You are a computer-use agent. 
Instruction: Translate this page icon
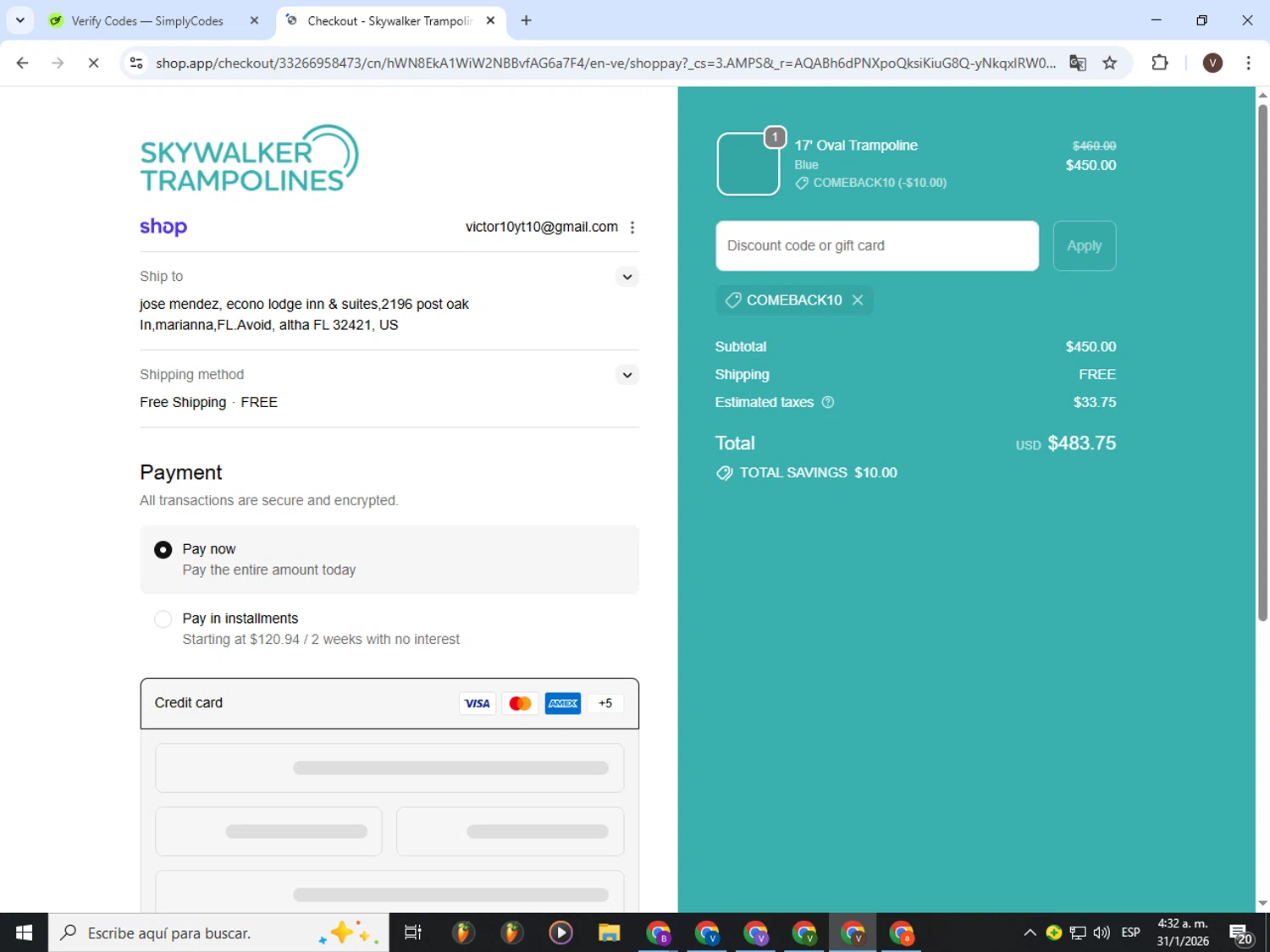pyautogui.click(x=1078, y=63)
